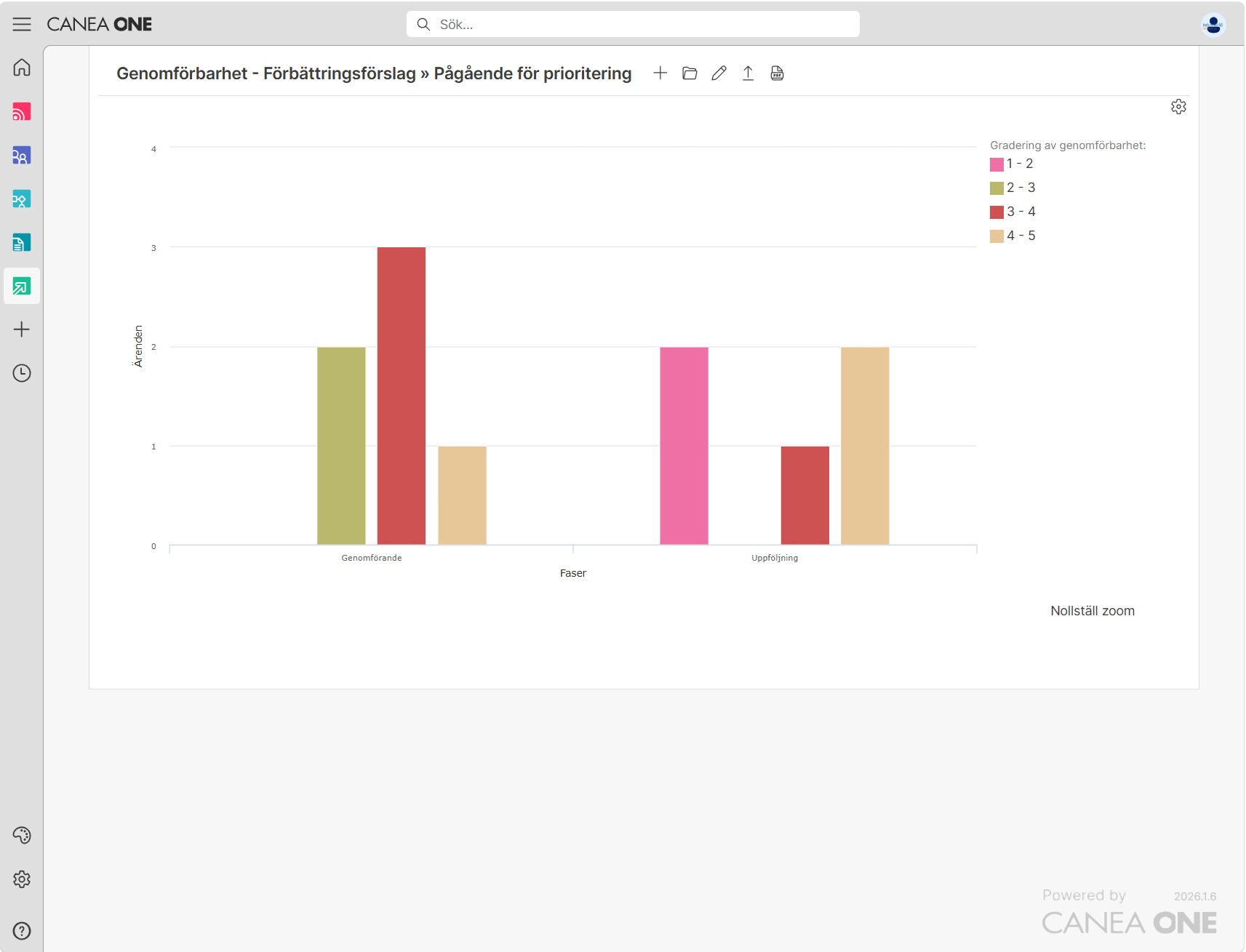
Task: Select the beige bar in Uppföljning
Action: [865, 446]
